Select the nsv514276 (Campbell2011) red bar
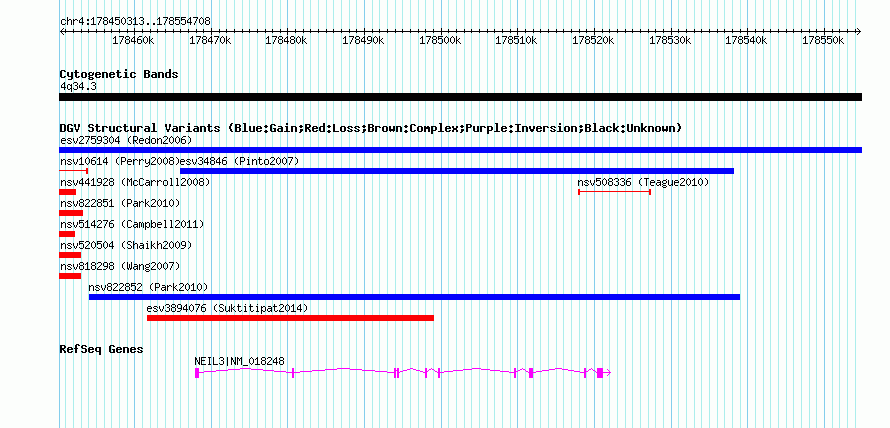The width and height of the screenshot is (890, 428). tap(67, 234)
